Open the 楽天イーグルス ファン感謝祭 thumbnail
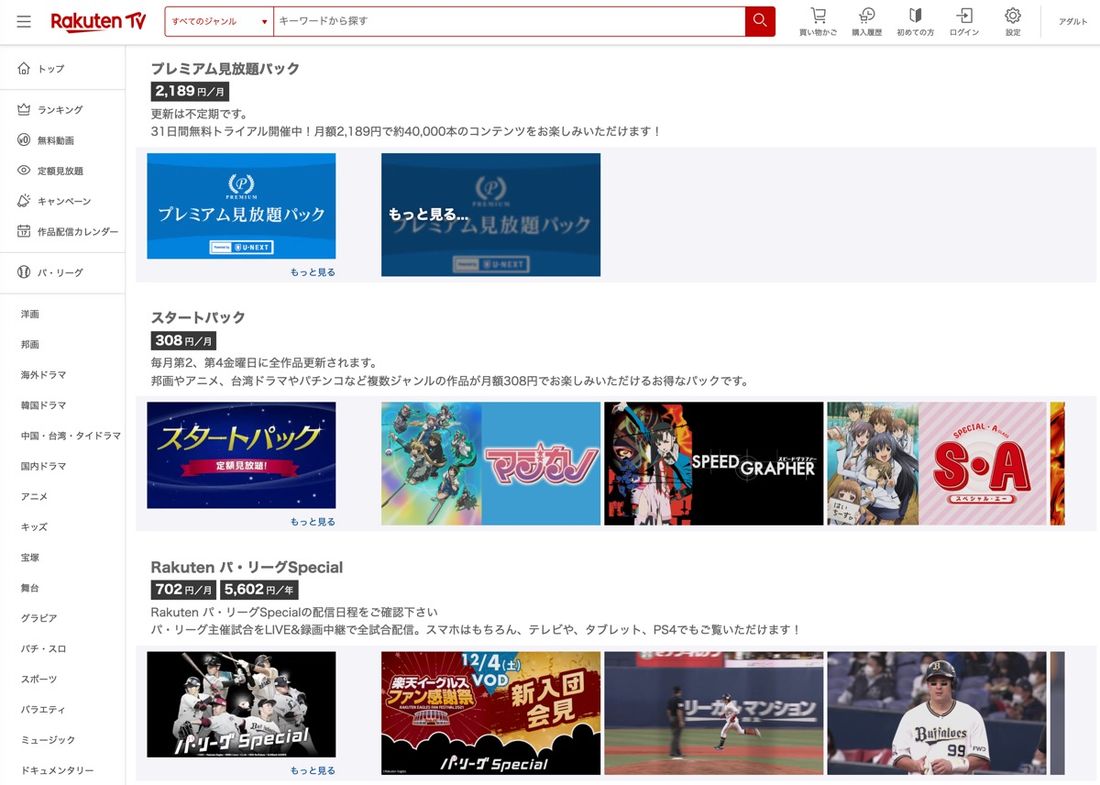The height and width of the screenshot is (785, 1100). [x=490, y=713]
